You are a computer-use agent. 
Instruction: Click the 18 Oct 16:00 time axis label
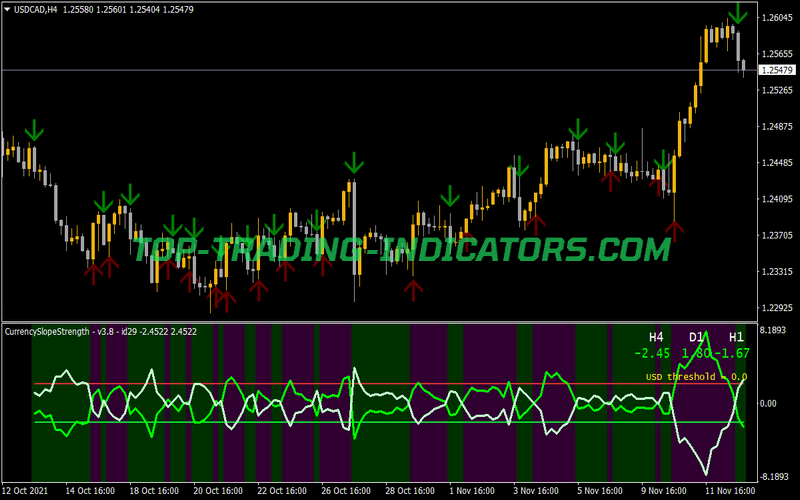[x=154, y=491]
